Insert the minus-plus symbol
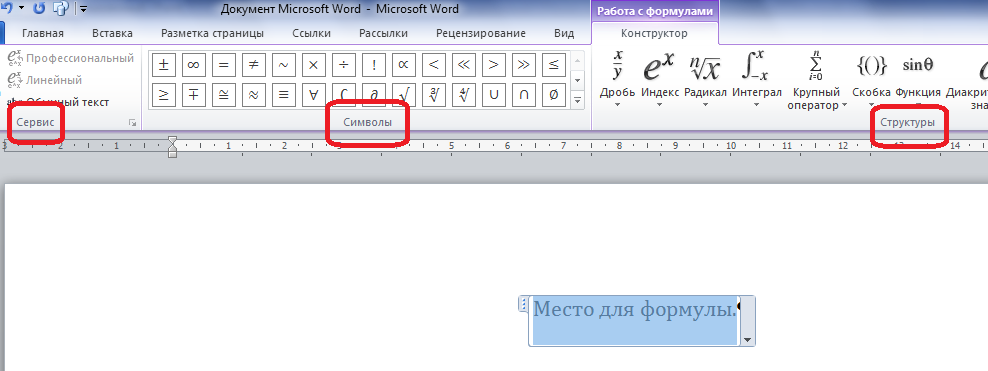 (x=194, y=94)
